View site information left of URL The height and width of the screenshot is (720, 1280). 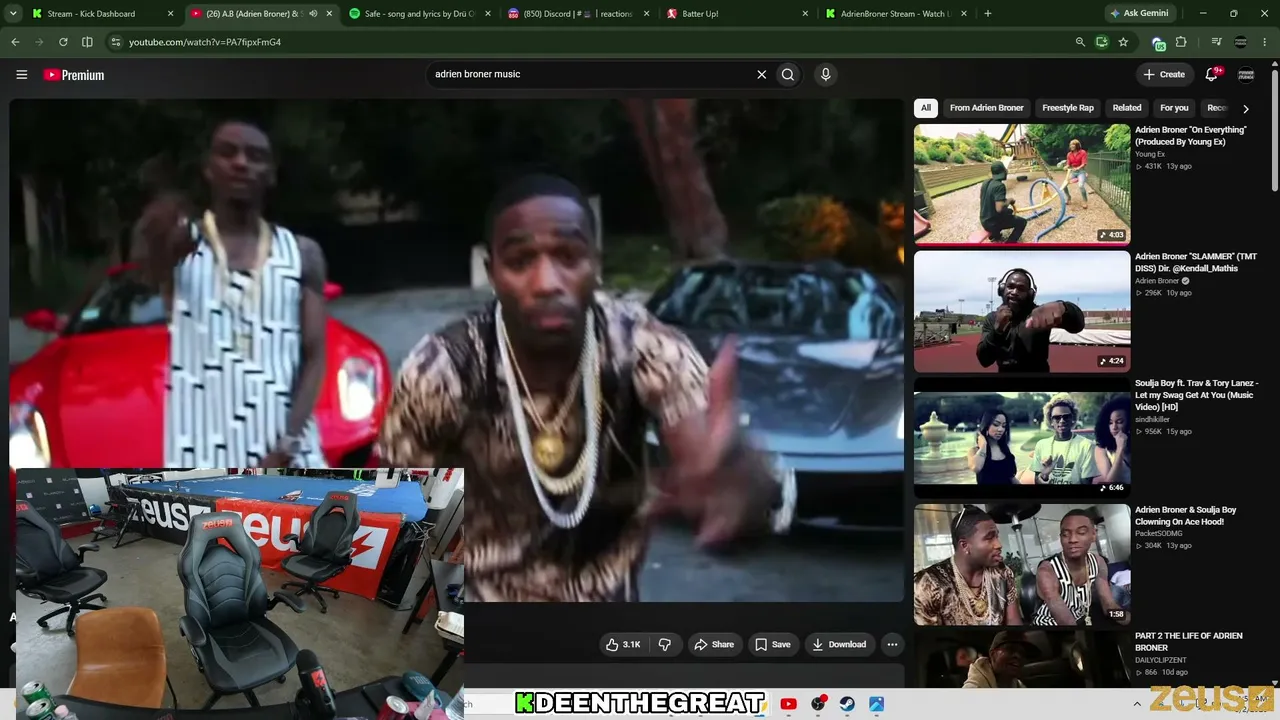(x=115, y=42)
